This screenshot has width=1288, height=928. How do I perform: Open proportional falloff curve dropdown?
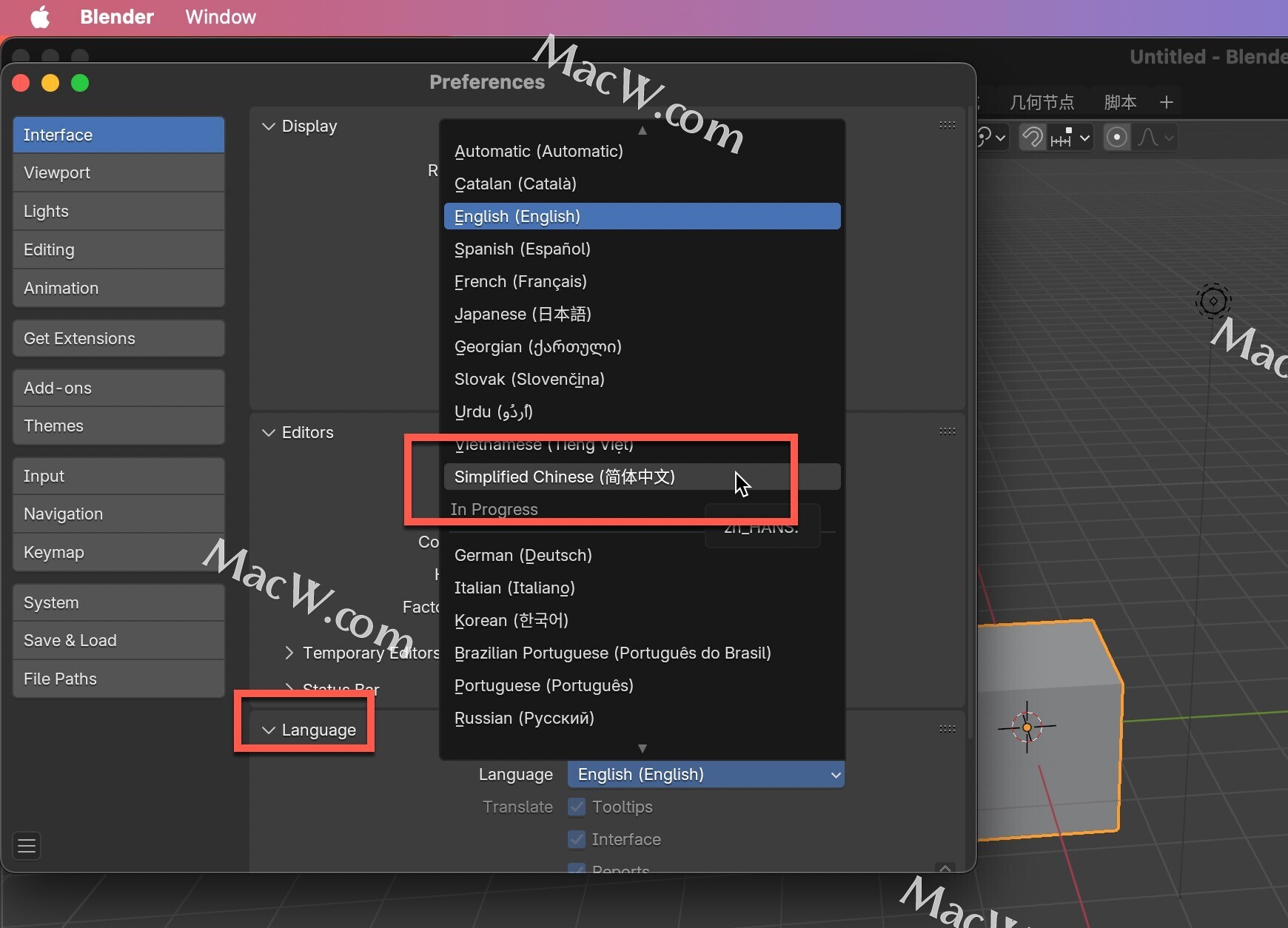pyautogui.click(x=1155, y=137)
